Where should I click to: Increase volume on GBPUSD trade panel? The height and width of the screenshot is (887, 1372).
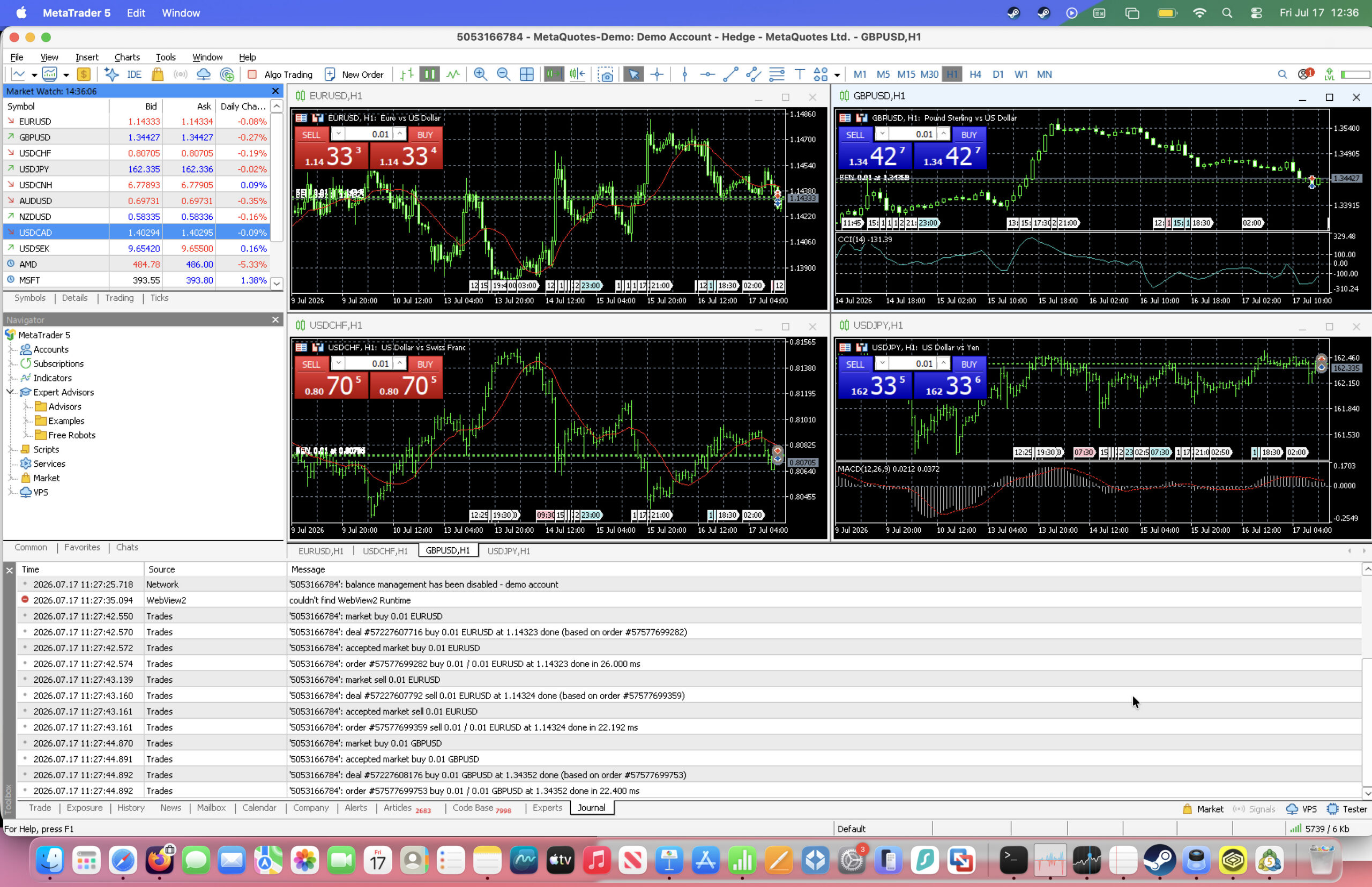point(943,133)
